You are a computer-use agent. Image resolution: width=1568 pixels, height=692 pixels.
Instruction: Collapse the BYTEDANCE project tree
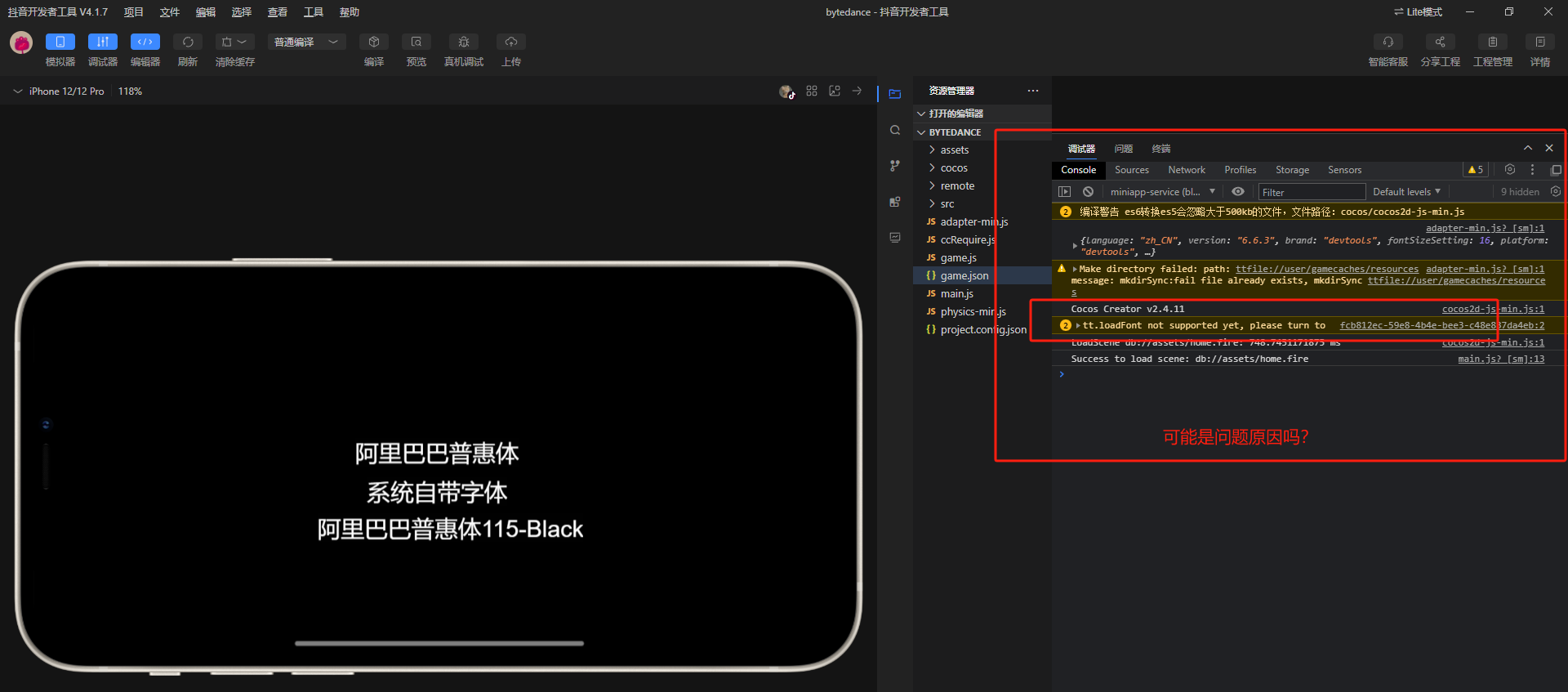click(982, 132)
